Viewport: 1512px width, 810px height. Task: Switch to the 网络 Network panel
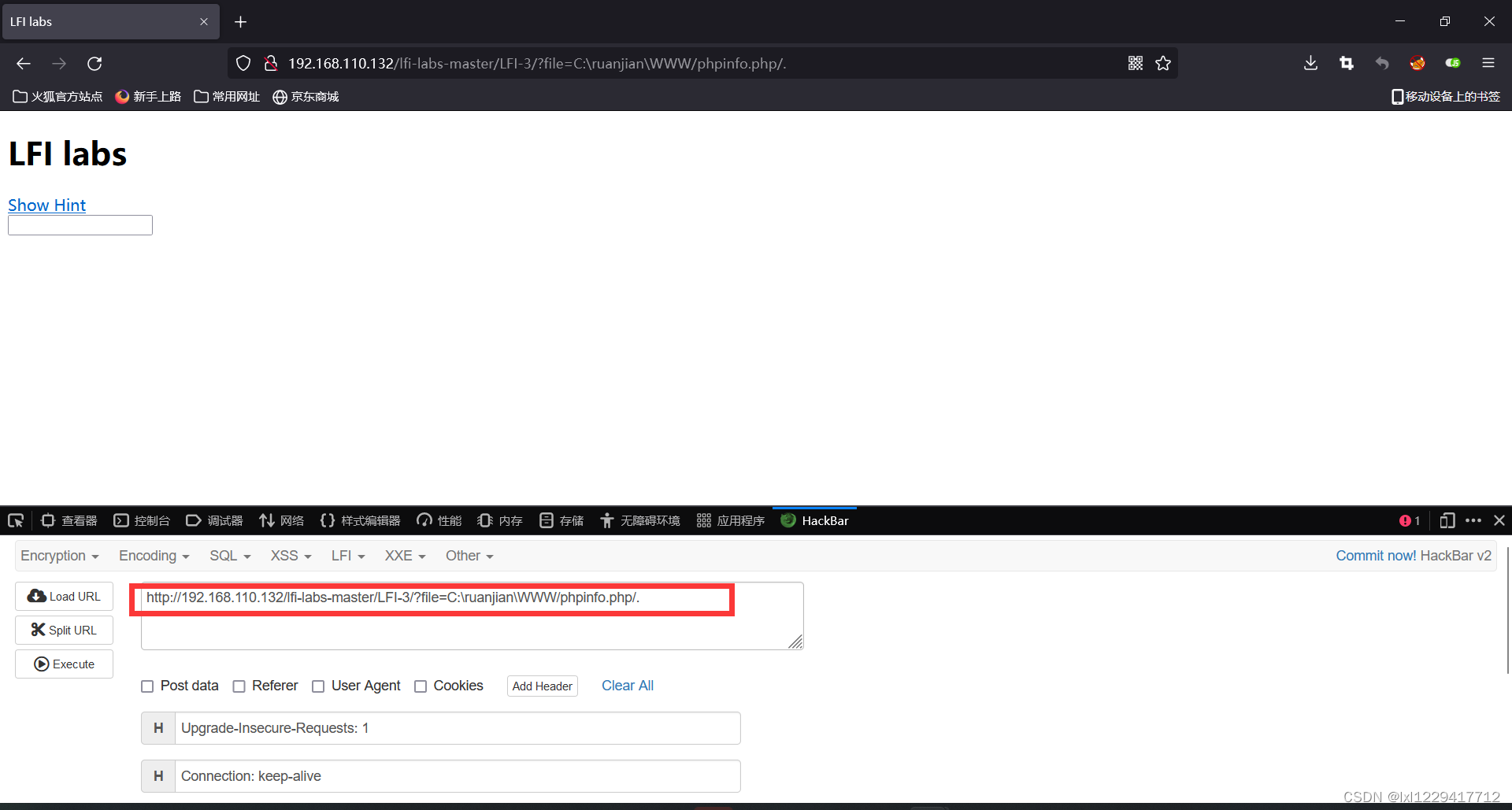coord(281,520)
